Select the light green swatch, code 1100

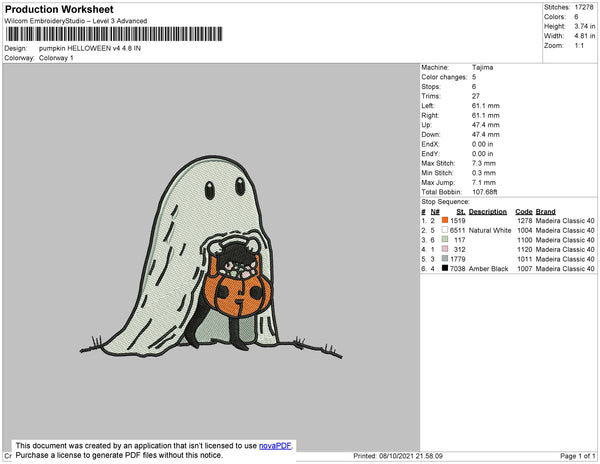445,239
